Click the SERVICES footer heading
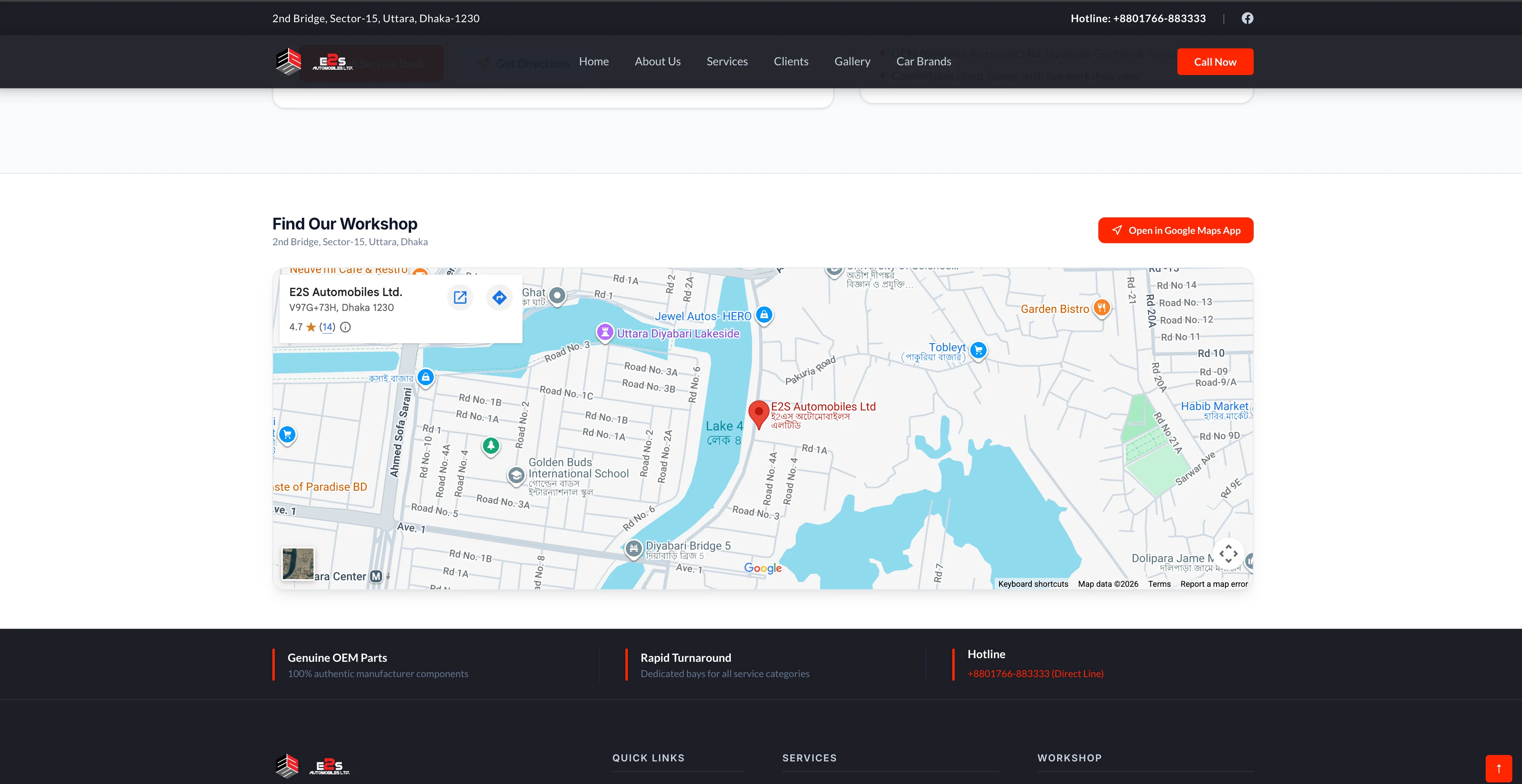Screen dimensions: 1522x784 coord(809,758)
